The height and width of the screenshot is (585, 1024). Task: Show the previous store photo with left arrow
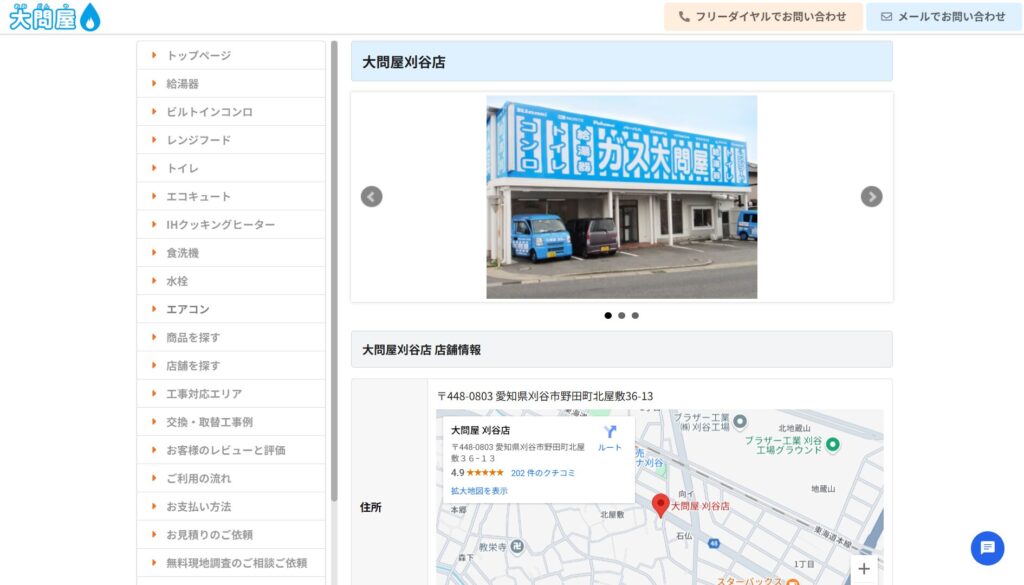372,197
